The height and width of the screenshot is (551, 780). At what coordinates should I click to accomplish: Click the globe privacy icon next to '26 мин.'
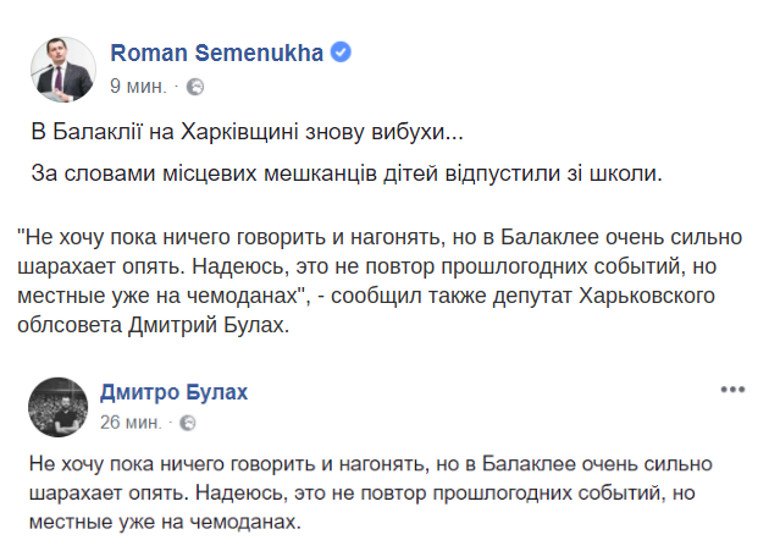coord(188,423)
